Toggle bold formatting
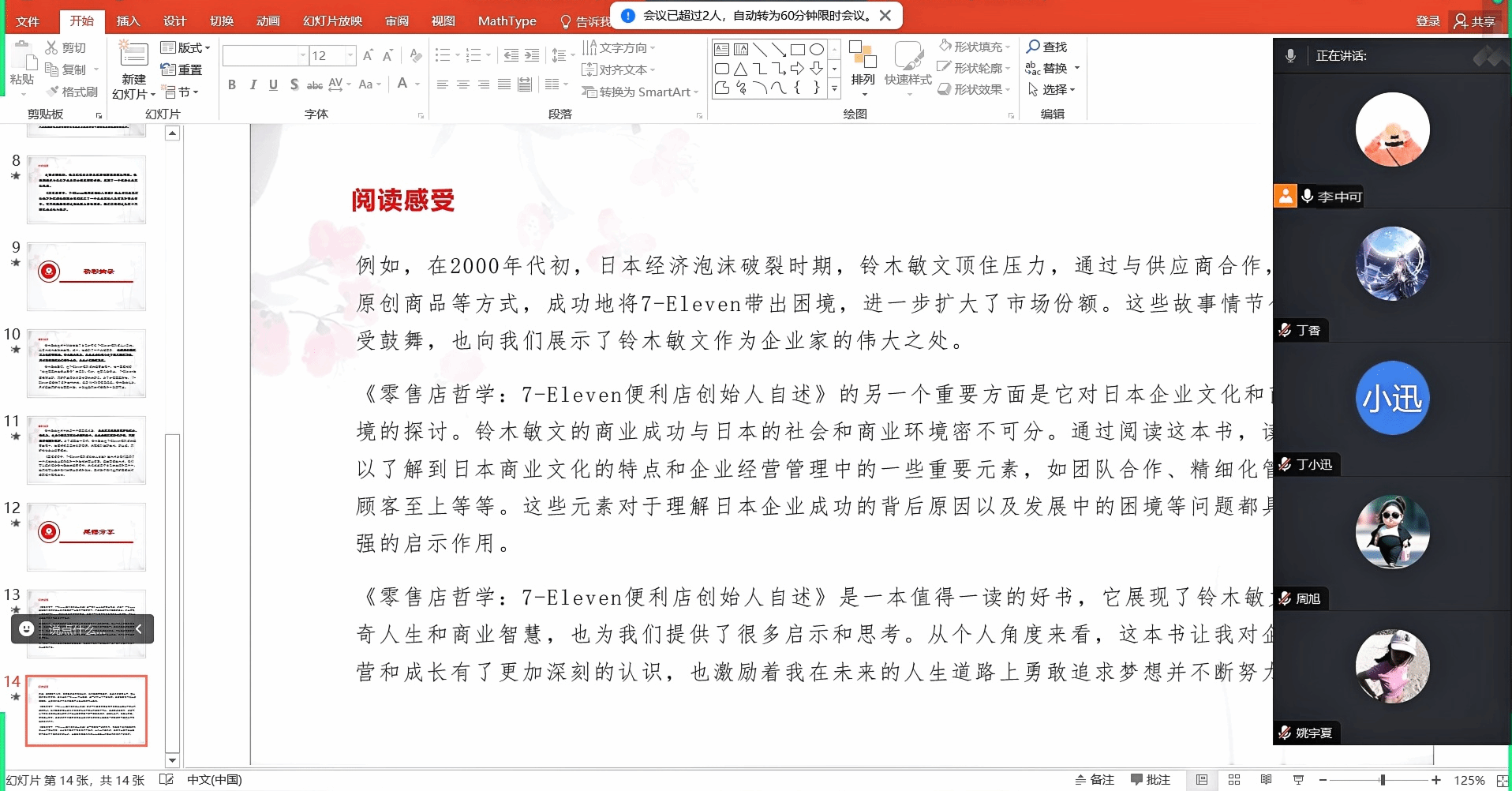Viewport: 1512px width, 791px height. 232,84
